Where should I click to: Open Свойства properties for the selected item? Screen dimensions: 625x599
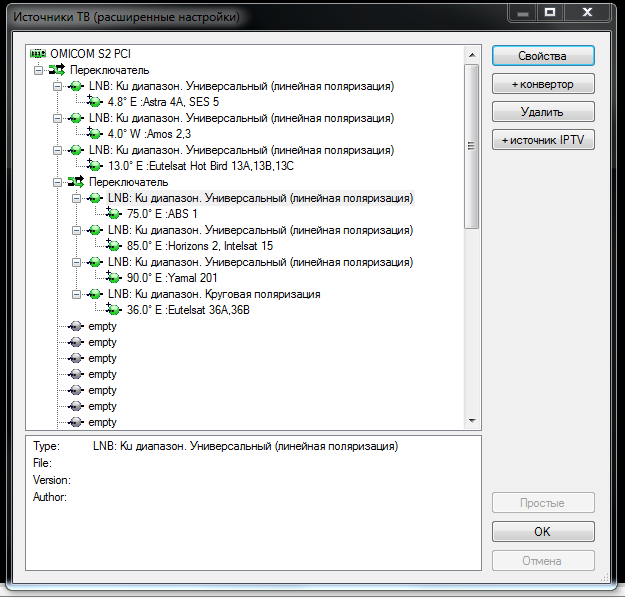pyautogui.click(x=543, y=56)
